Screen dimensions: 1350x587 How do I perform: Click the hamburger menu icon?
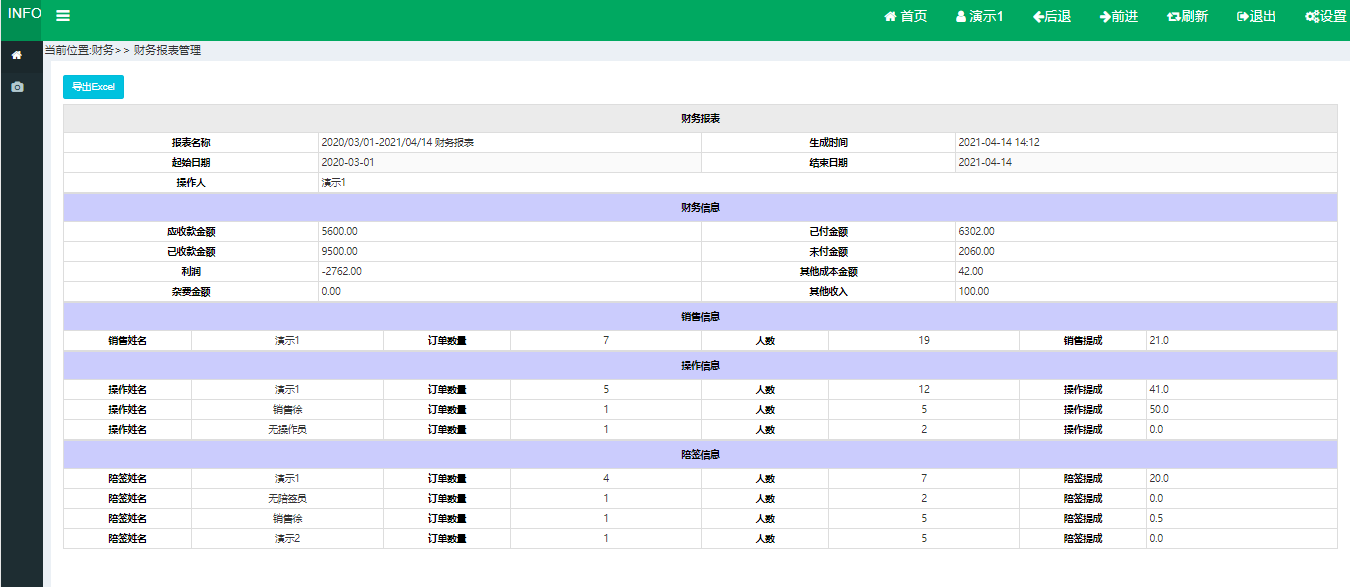point(63,16)
